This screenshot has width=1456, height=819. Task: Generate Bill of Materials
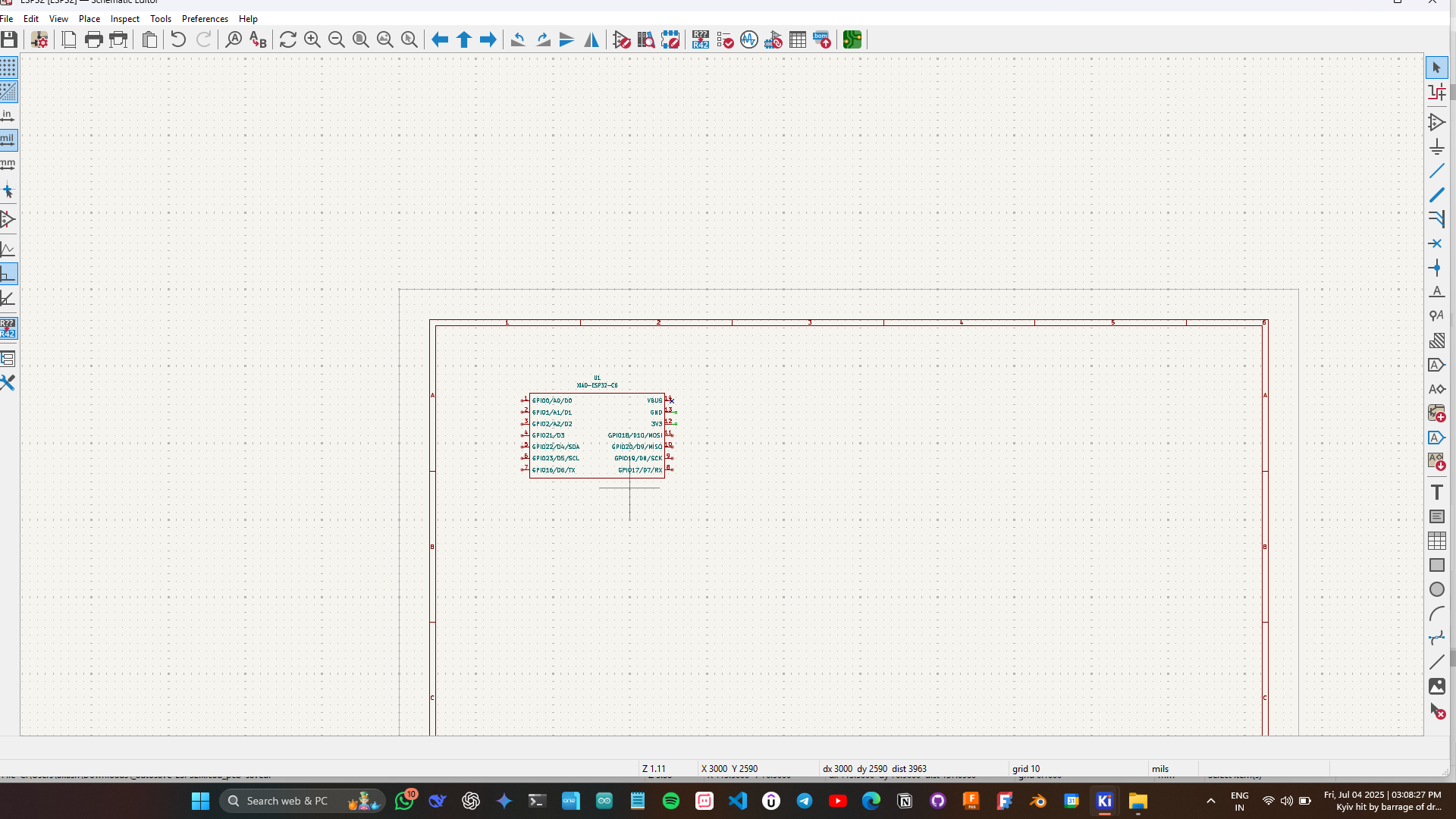click(822, 39)
